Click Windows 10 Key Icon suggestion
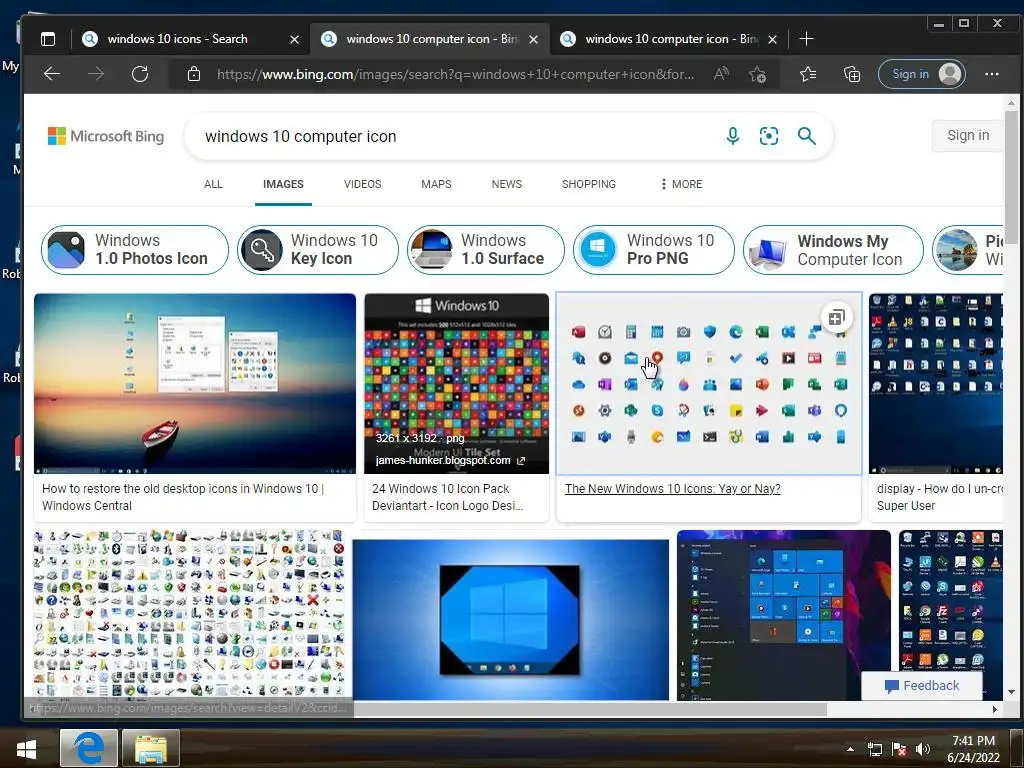 (x=317, y=249)
